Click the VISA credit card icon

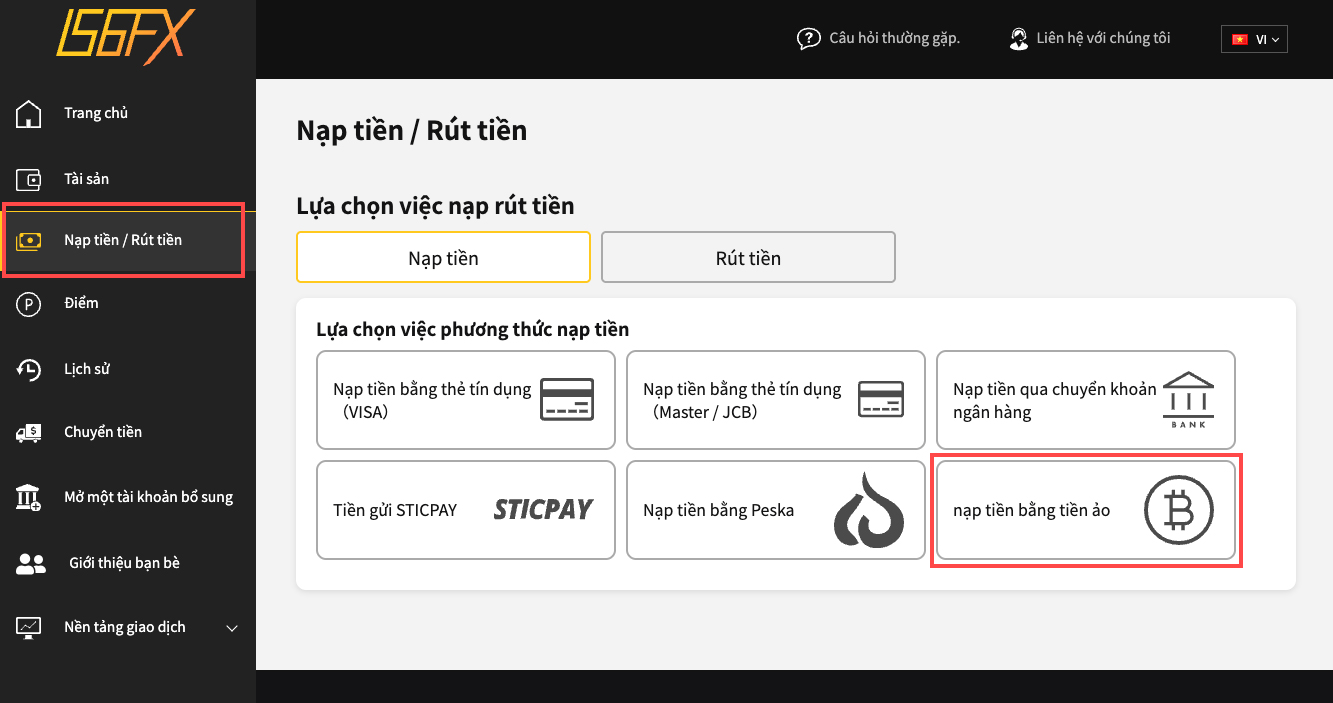(x=567, y=400)
